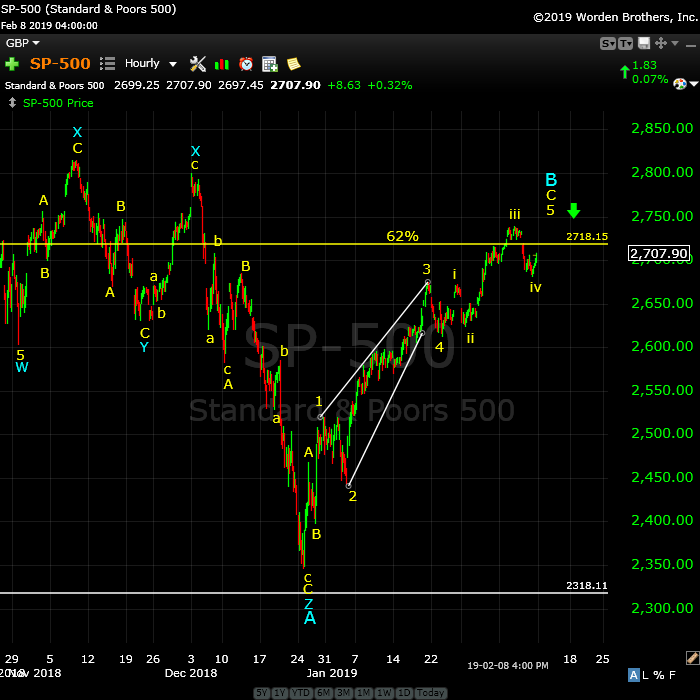700x700 pixels.
Task: Click the Standard & Poors 500 quote label
Action: point(54,85)
